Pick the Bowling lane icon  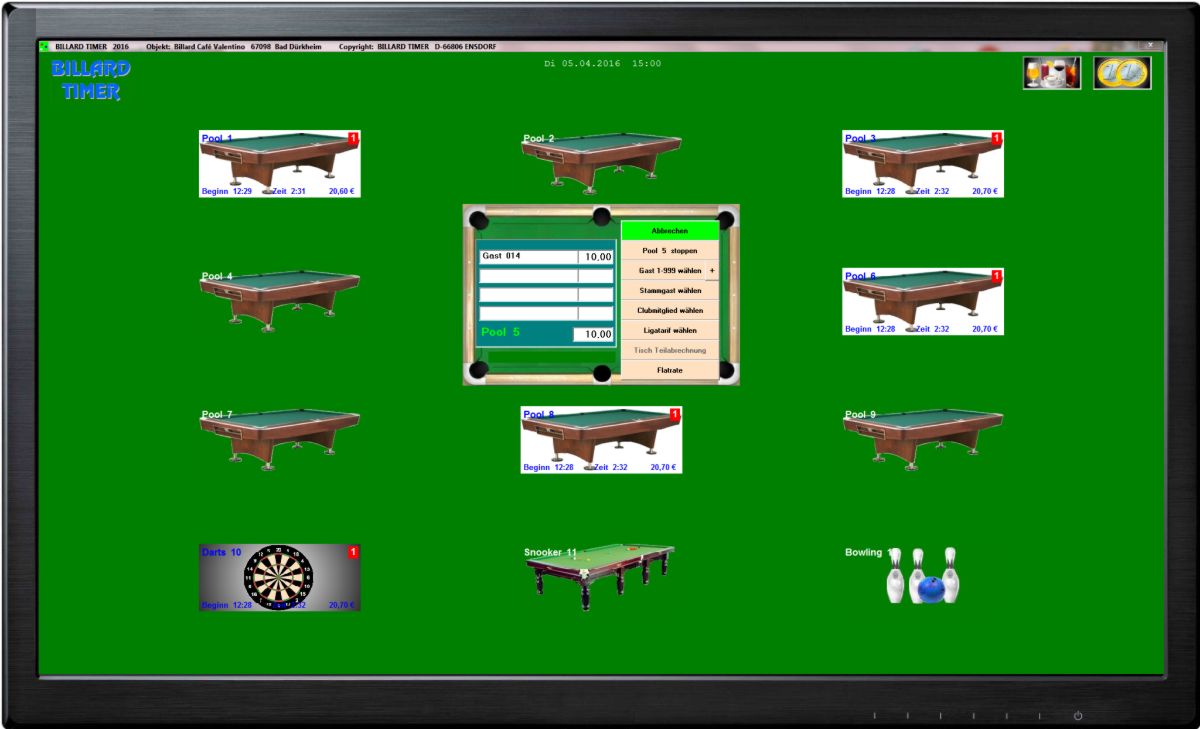click(922, 575)
